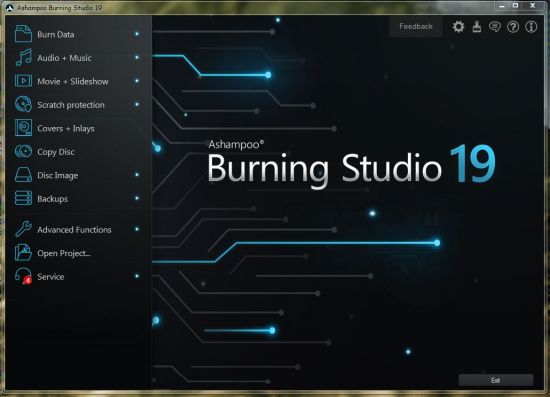Select the Copy Disc entry
Viewport: 550px width, 397px height.
pos(56,152)
